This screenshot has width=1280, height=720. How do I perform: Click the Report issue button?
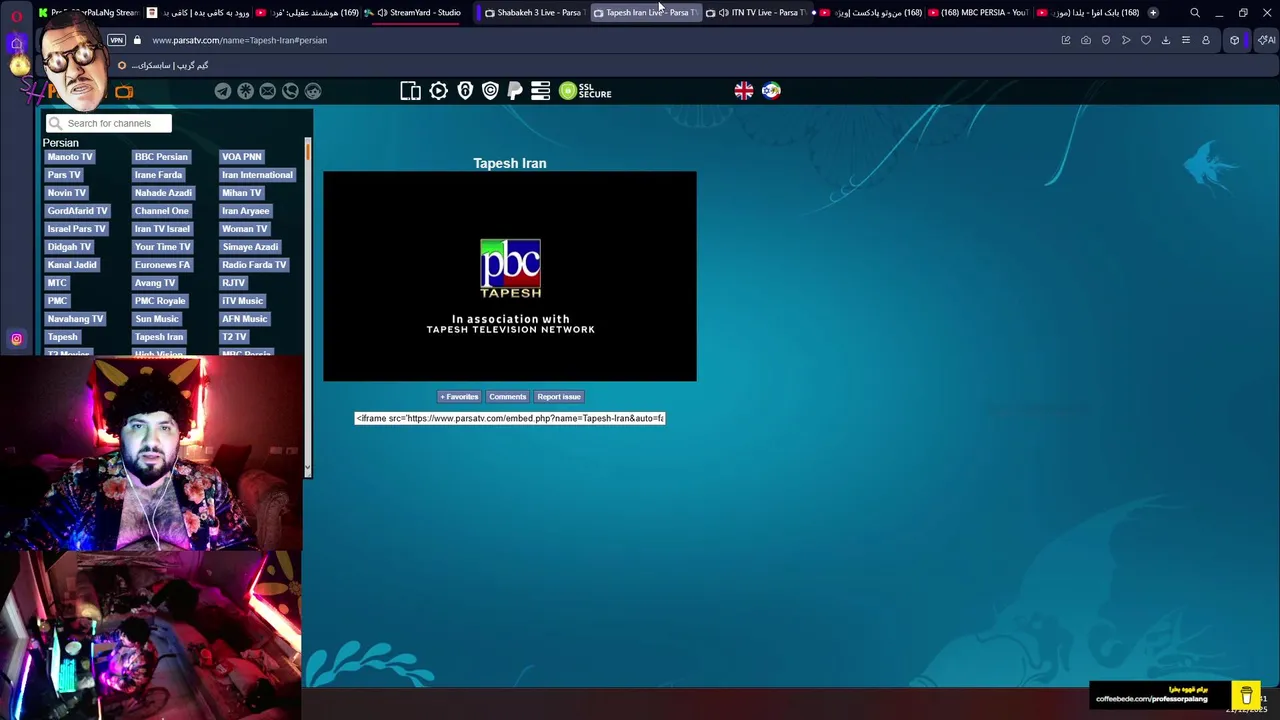(558, 397)
